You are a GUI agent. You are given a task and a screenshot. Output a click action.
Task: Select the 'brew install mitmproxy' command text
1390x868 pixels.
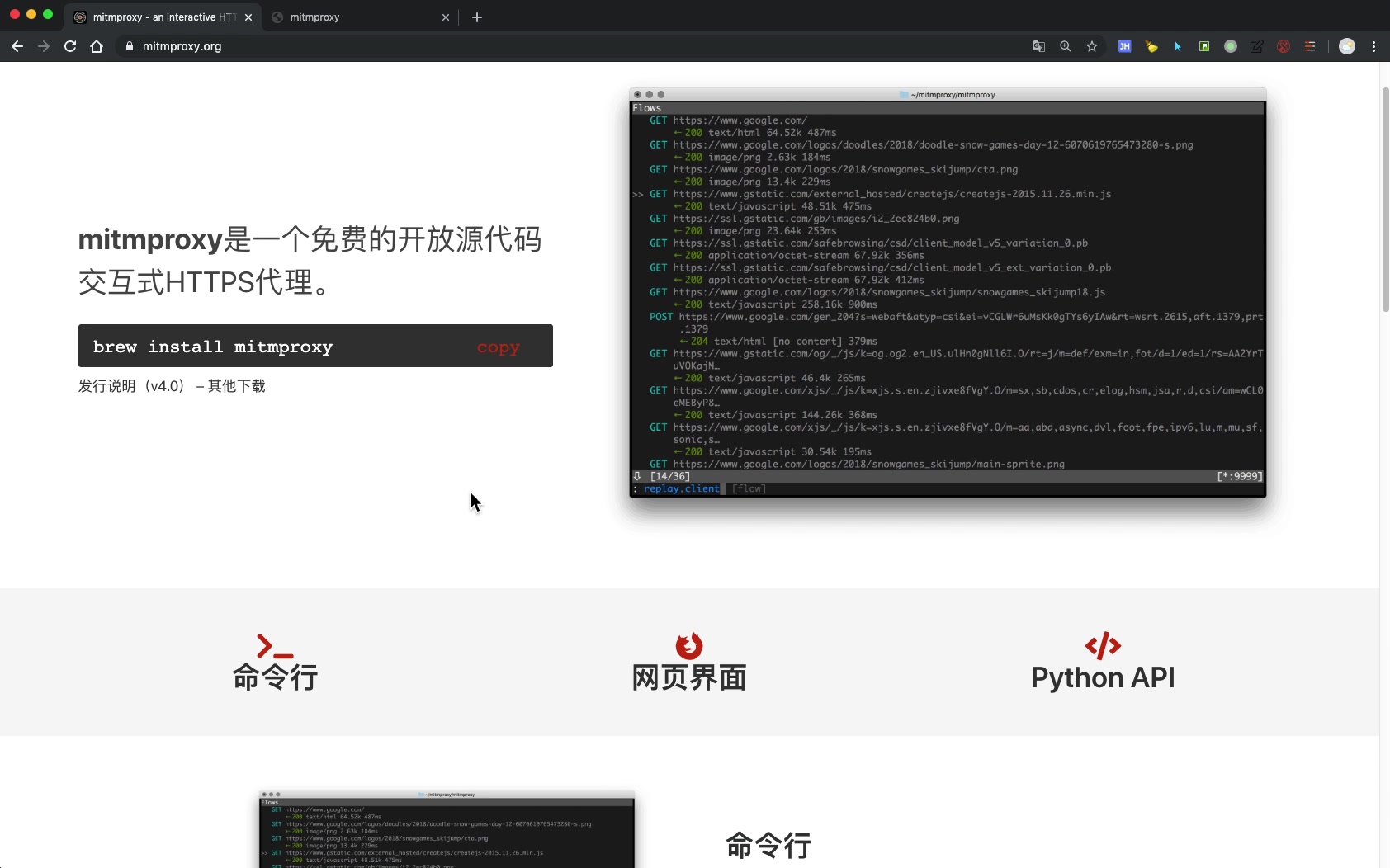point(213,347)
